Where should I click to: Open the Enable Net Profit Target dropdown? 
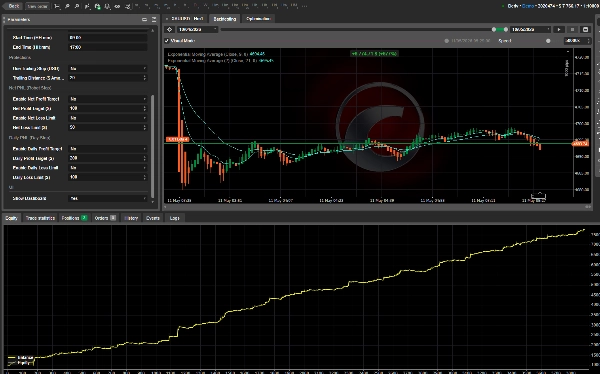tap(108, 99)
